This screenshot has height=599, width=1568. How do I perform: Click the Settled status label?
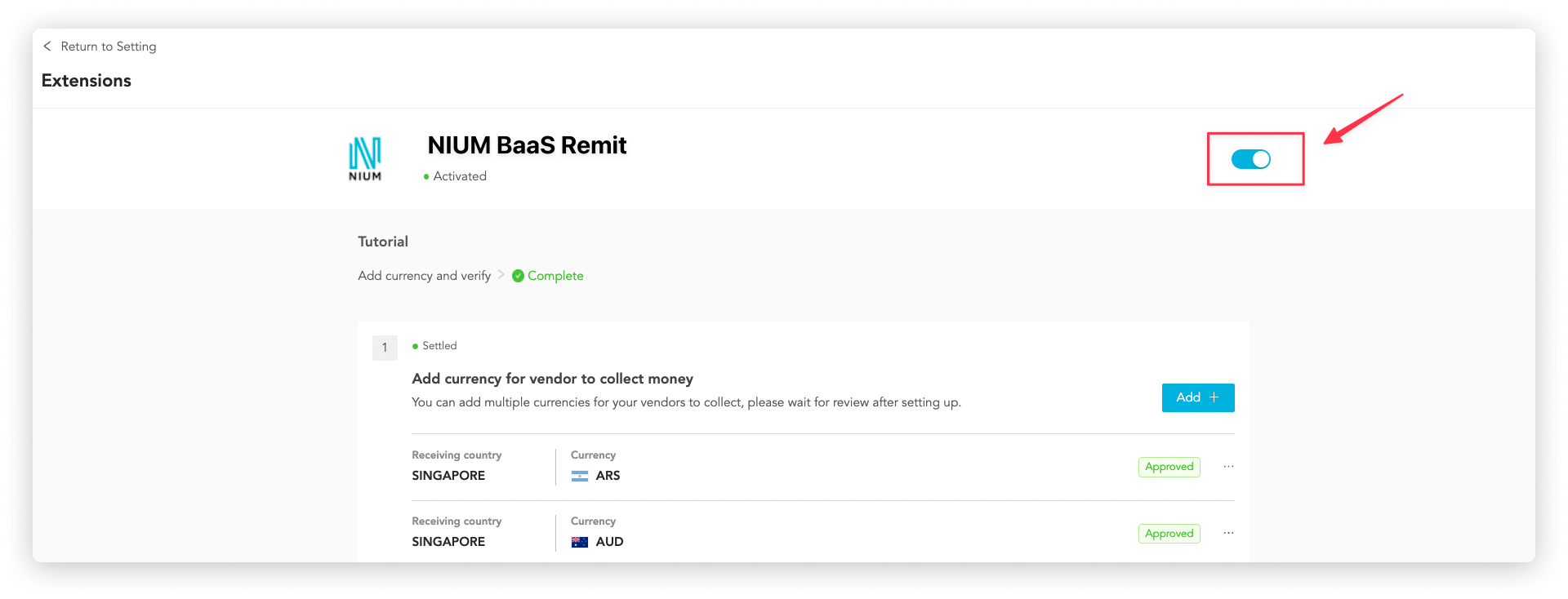(x=439, y=346)
